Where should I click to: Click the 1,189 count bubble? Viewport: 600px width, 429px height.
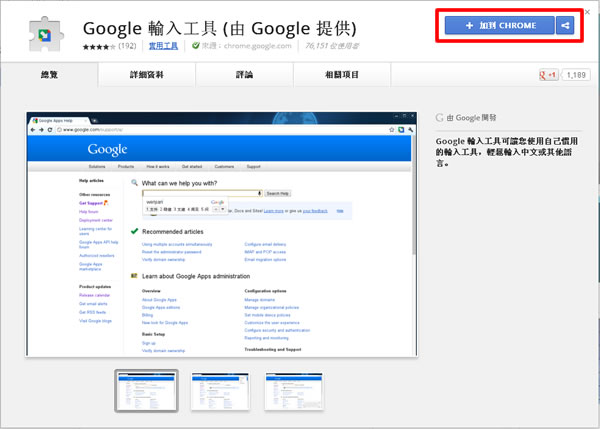(576, 75)
